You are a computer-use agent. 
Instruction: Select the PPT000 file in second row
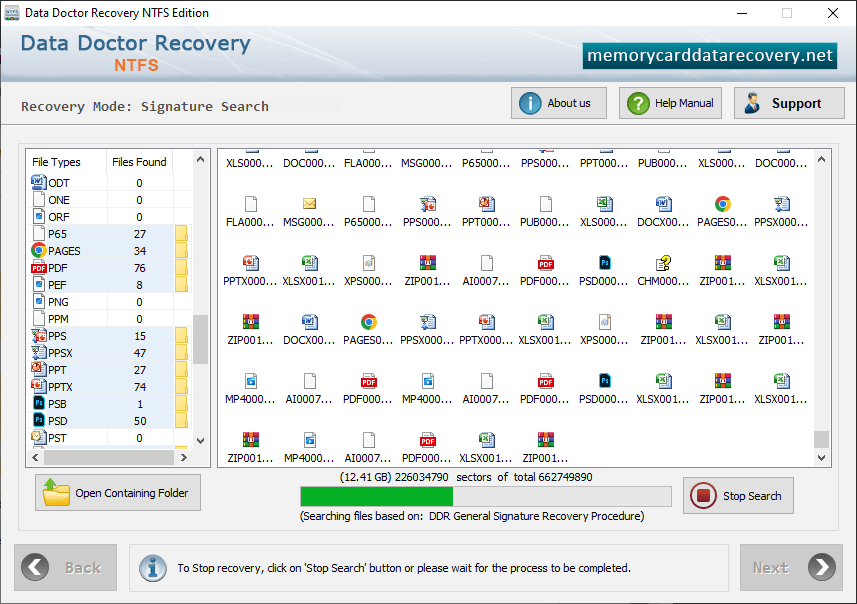pyautogui.click(x=486, y=204)
